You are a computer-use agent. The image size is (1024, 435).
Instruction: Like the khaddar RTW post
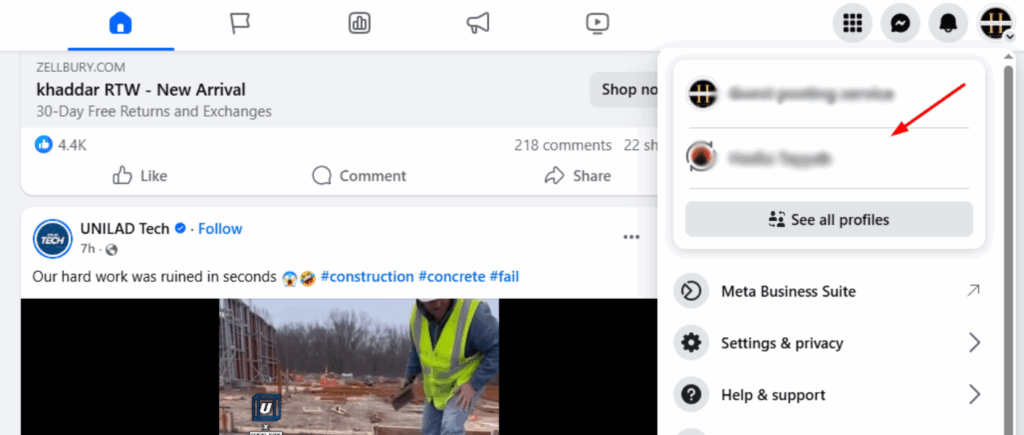click(x=140, y=176)
